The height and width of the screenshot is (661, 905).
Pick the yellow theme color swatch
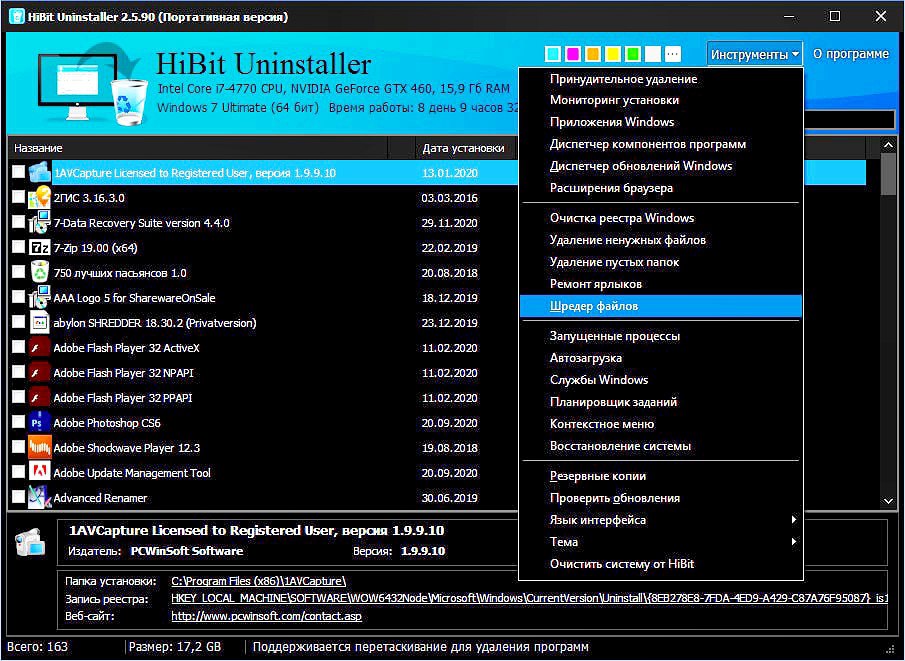coord(613,54)
